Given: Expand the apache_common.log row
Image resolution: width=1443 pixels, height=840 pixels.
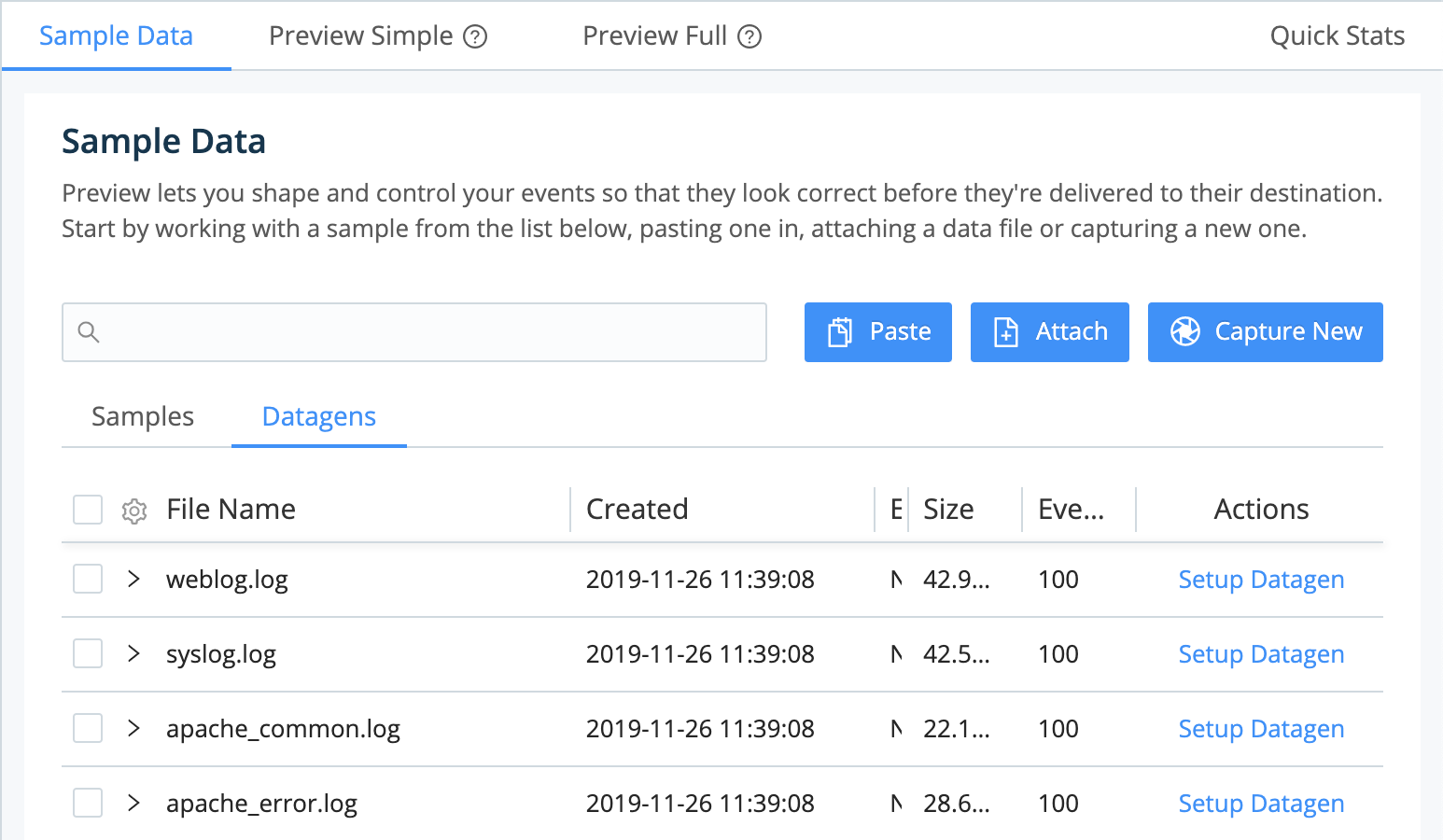Looking at the screenshot, I should point(133,728).
